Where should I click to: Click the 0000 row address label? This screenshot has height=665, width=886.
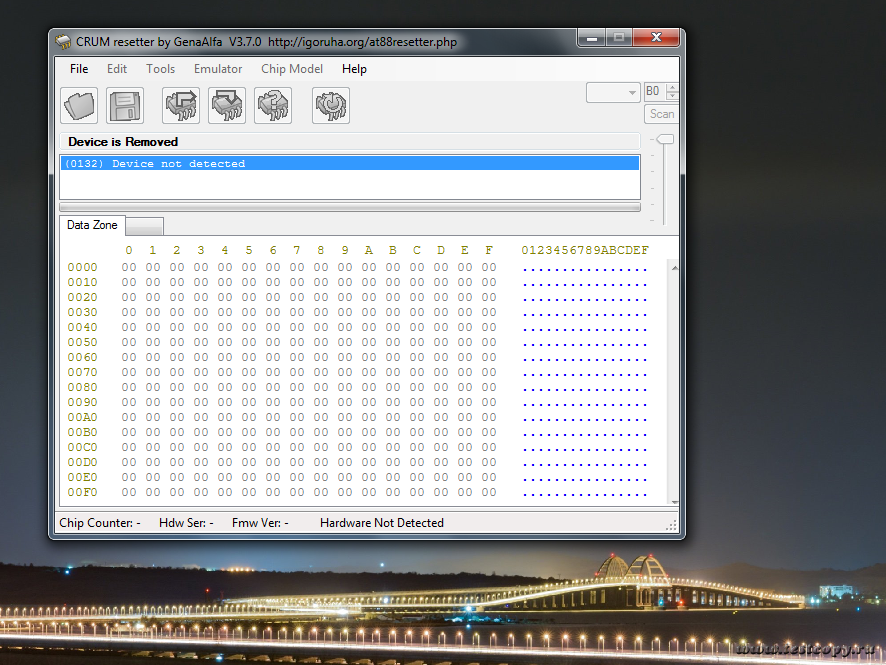[x=82, y=267]
